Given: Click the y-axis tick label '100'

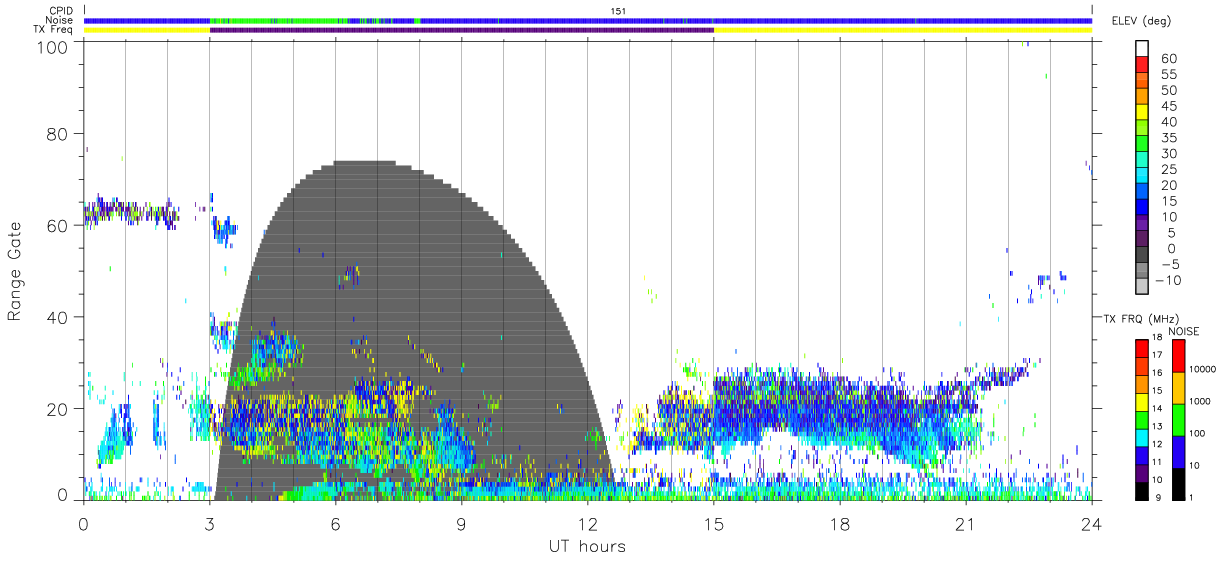Looking at the screenshot, I should point(54,46).
